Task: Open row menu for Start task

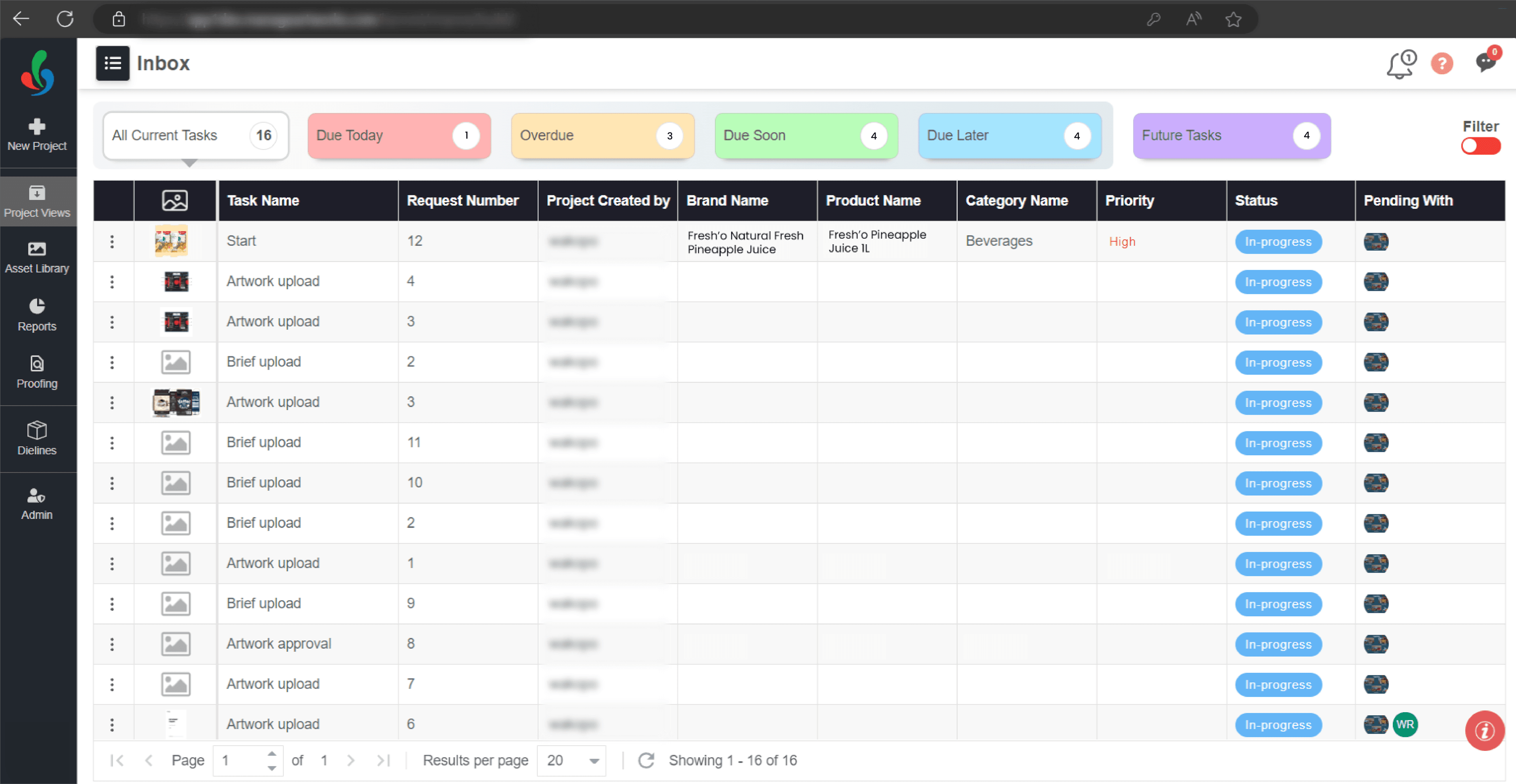Action: (112, 241)
